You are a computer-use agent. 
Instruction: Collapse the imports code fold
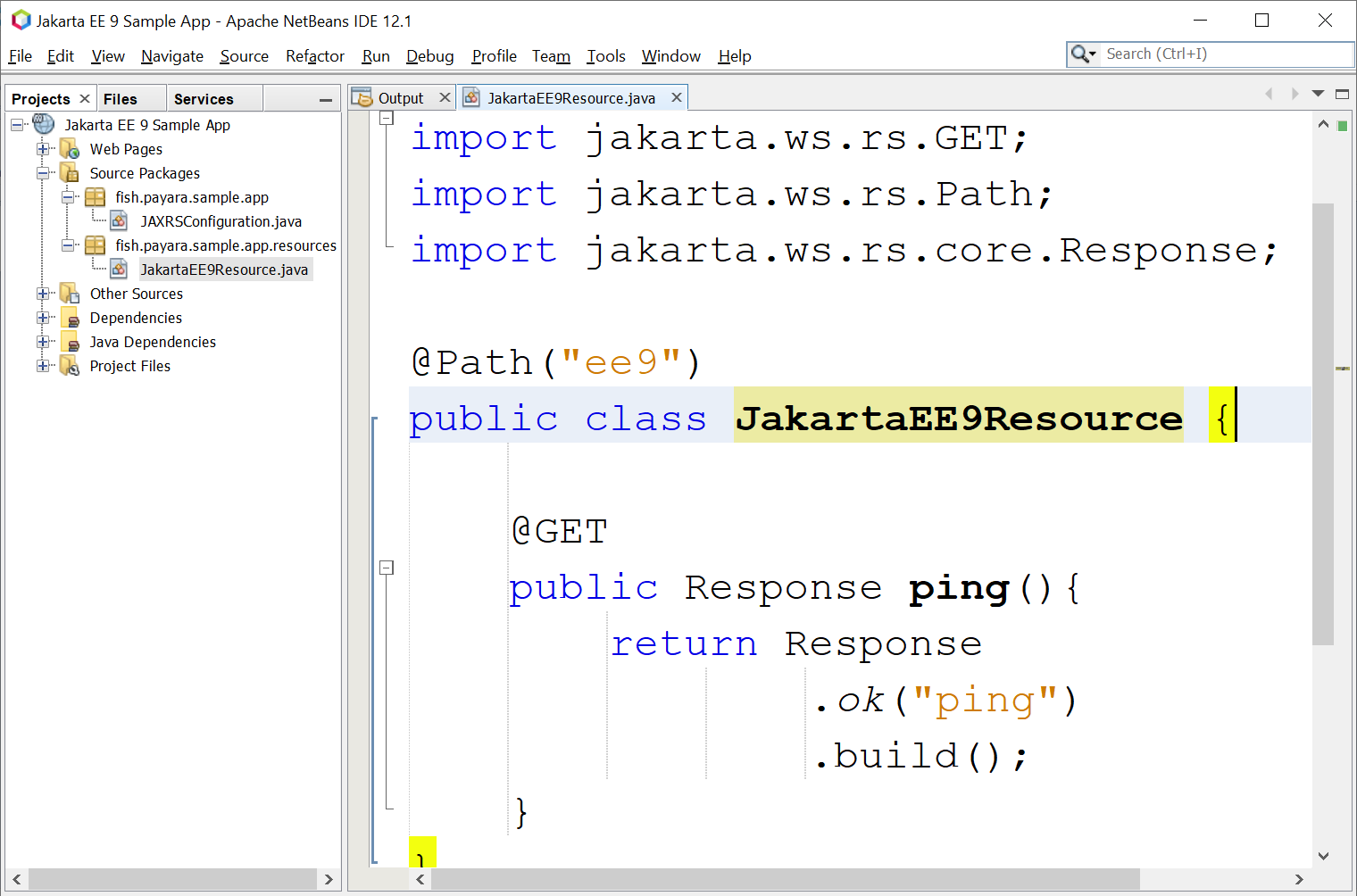pyautogui.click(x=387, y=118)
